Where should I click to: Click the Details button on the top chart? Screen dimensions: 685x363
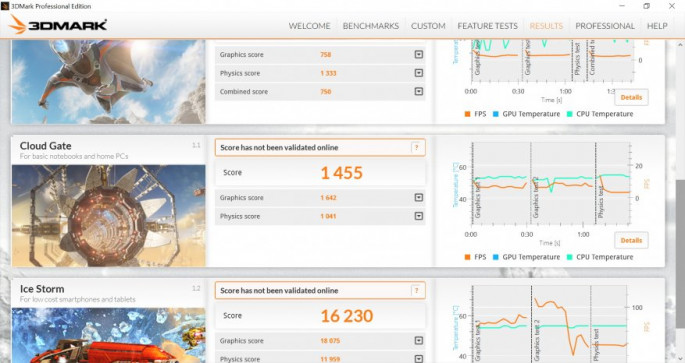click(x=631, y=97)
